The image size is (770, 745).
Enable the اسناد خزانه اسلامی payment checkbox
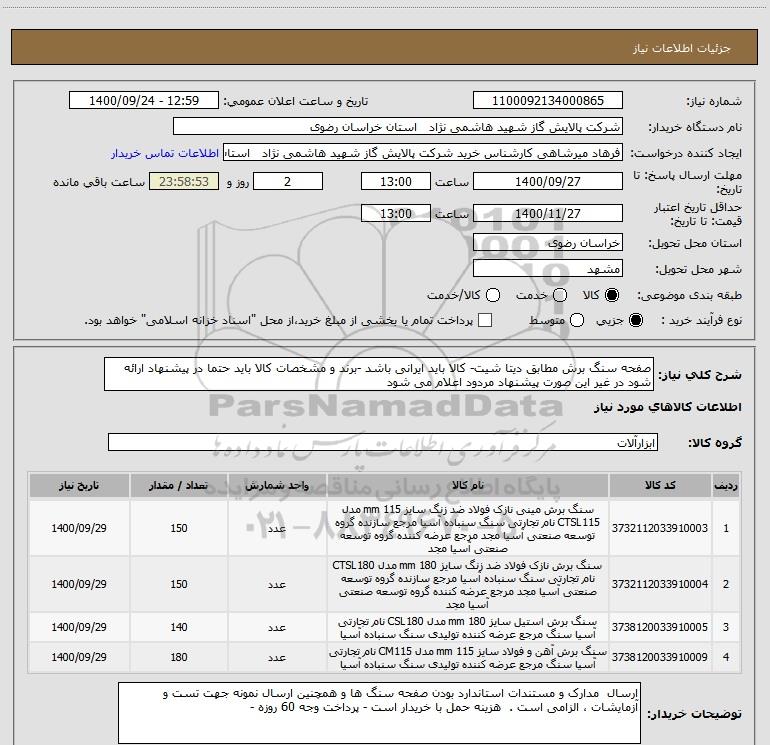point(485,320)
